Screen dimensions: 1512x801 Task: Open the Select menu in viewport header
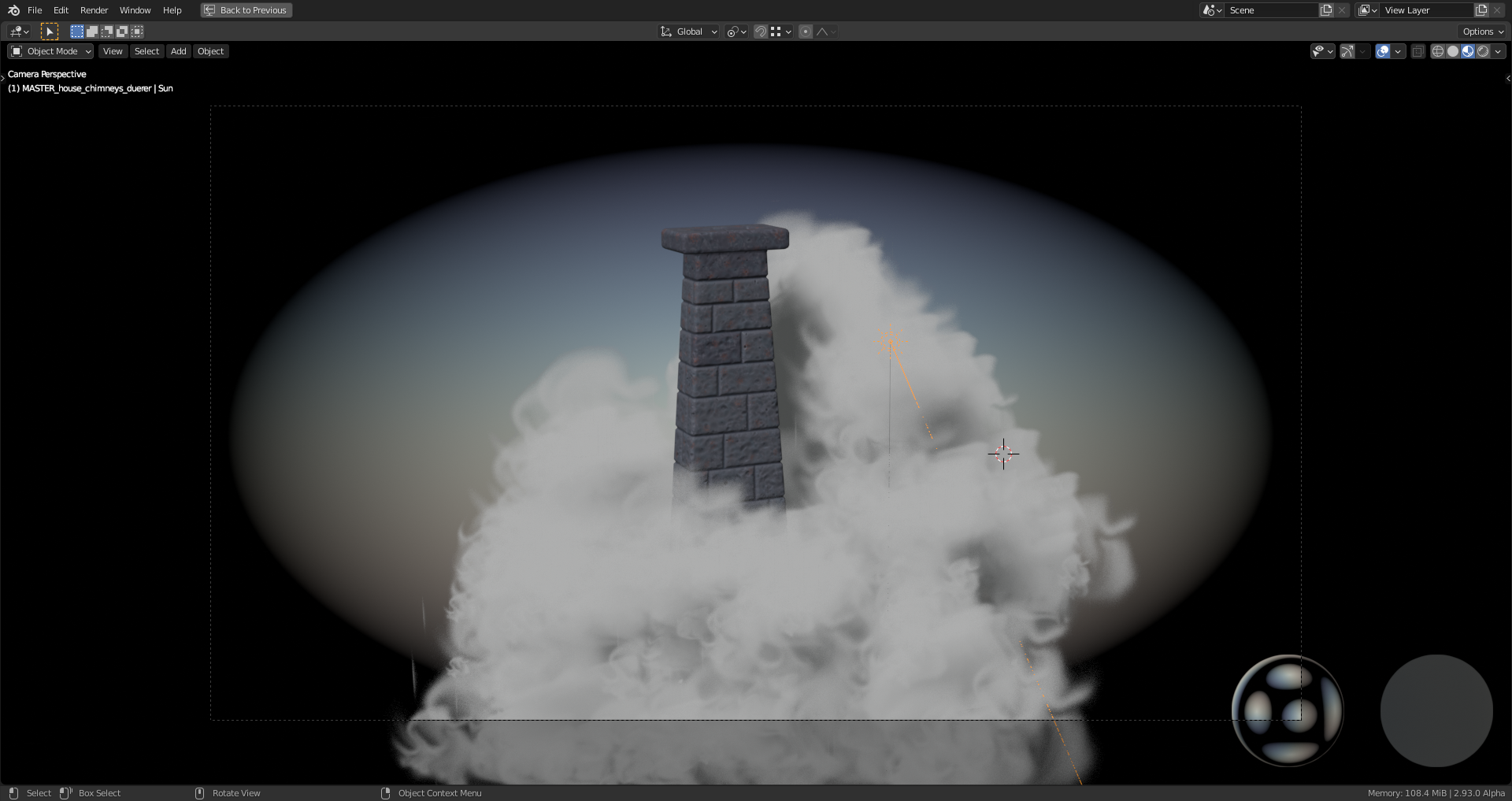pos(146,51)
